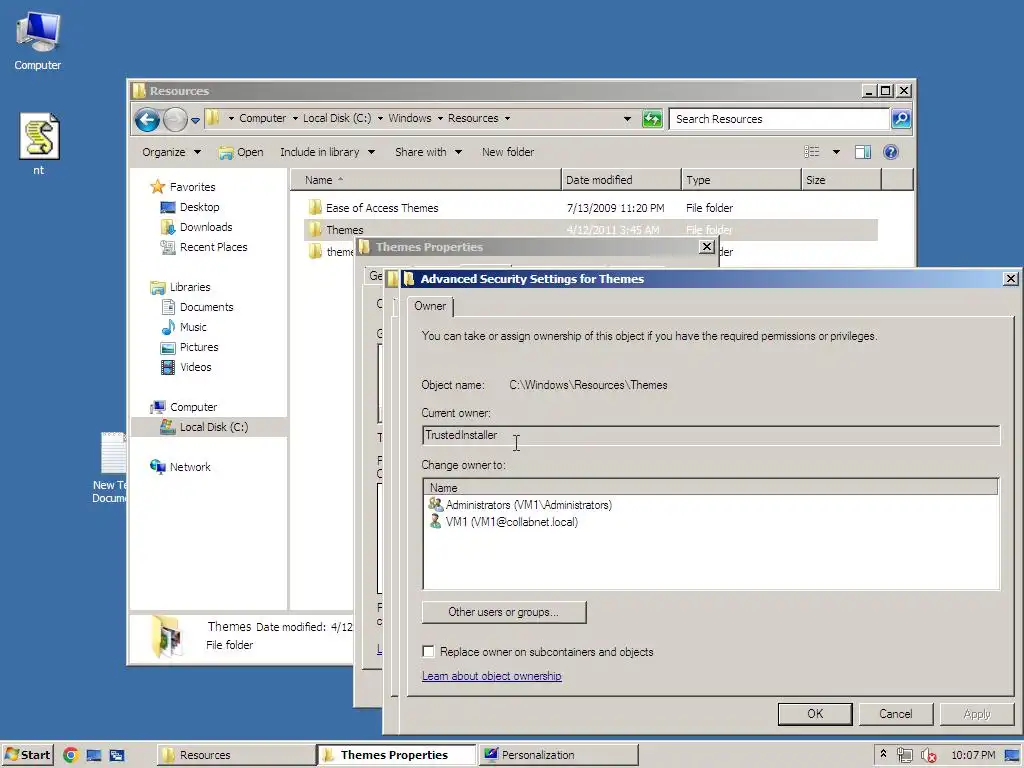
Task: Select Network in the navigation pane
Action: 189,467
